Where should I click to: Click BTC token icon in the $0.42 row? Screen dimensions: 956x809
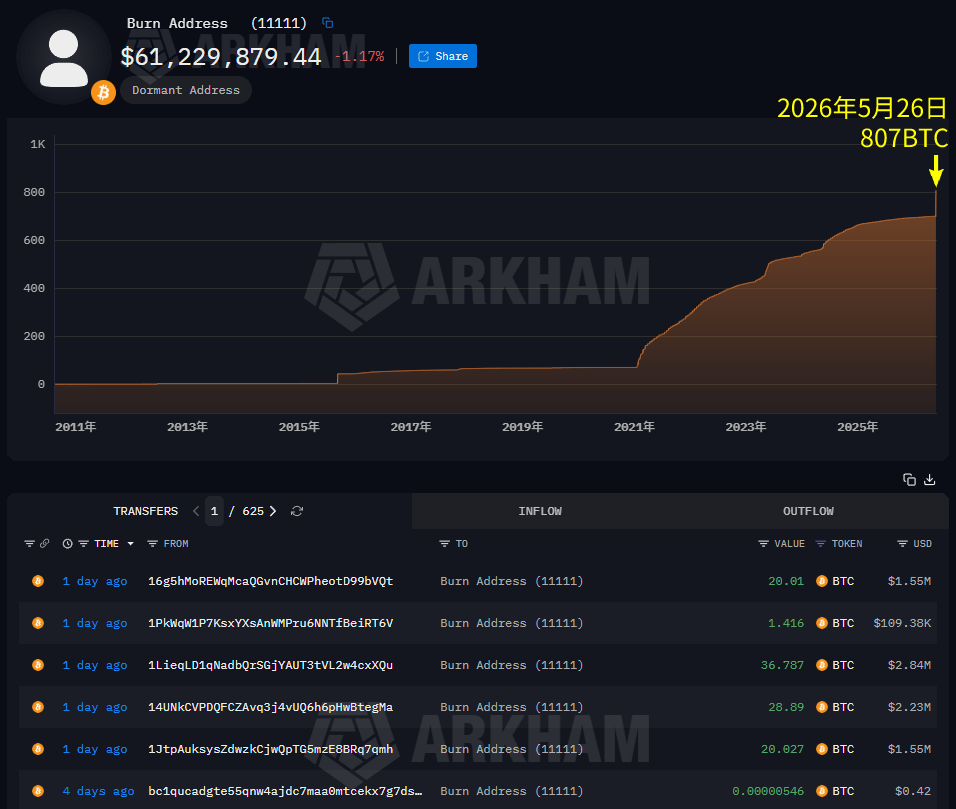(x=822, y=791)
